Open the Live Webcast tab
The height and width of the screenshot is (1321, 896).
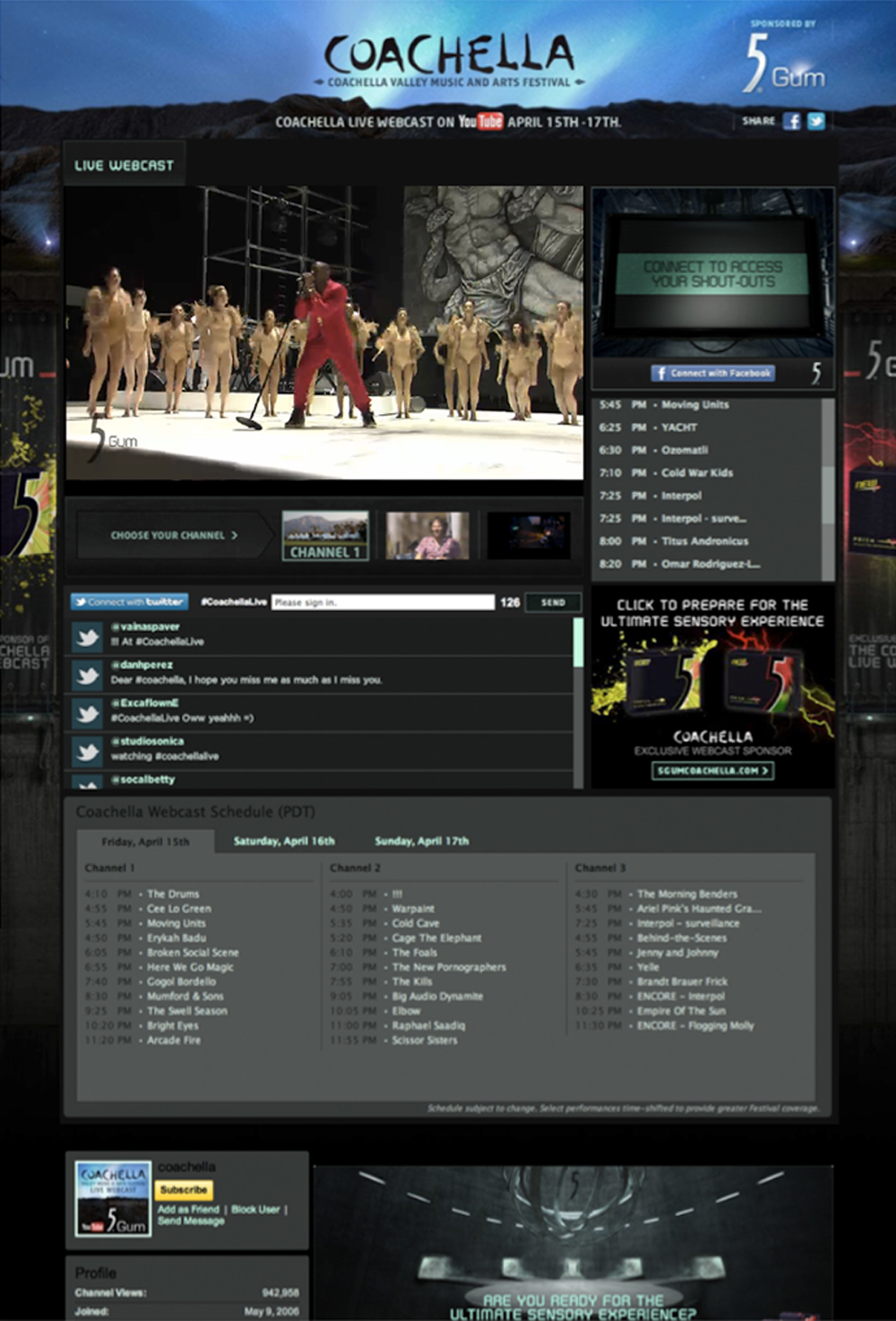[125, 164]
